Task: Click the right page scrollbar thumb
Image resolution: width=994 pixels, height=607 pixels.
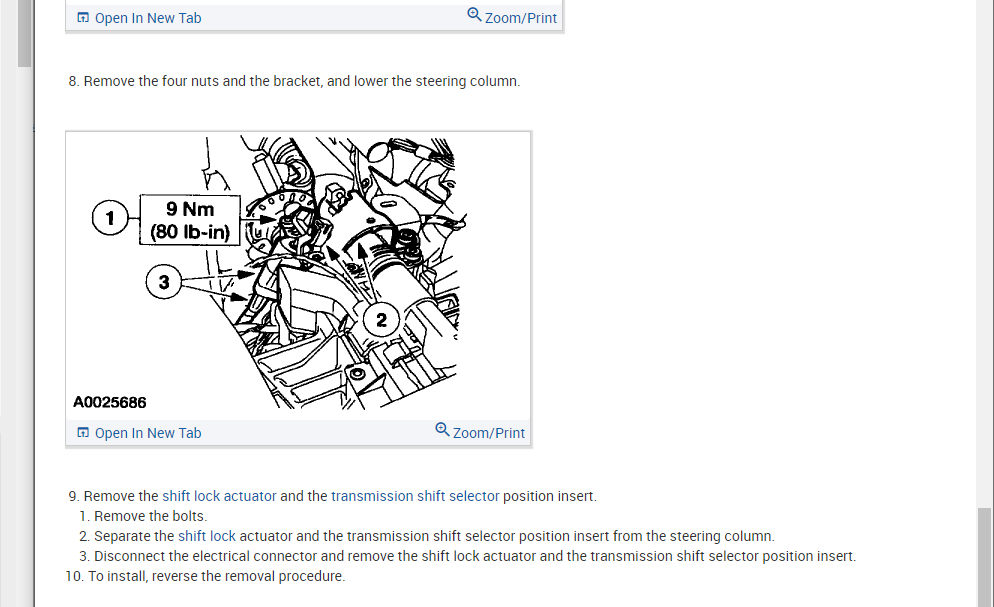Action: pyautogui.click(x=984, y=557)
